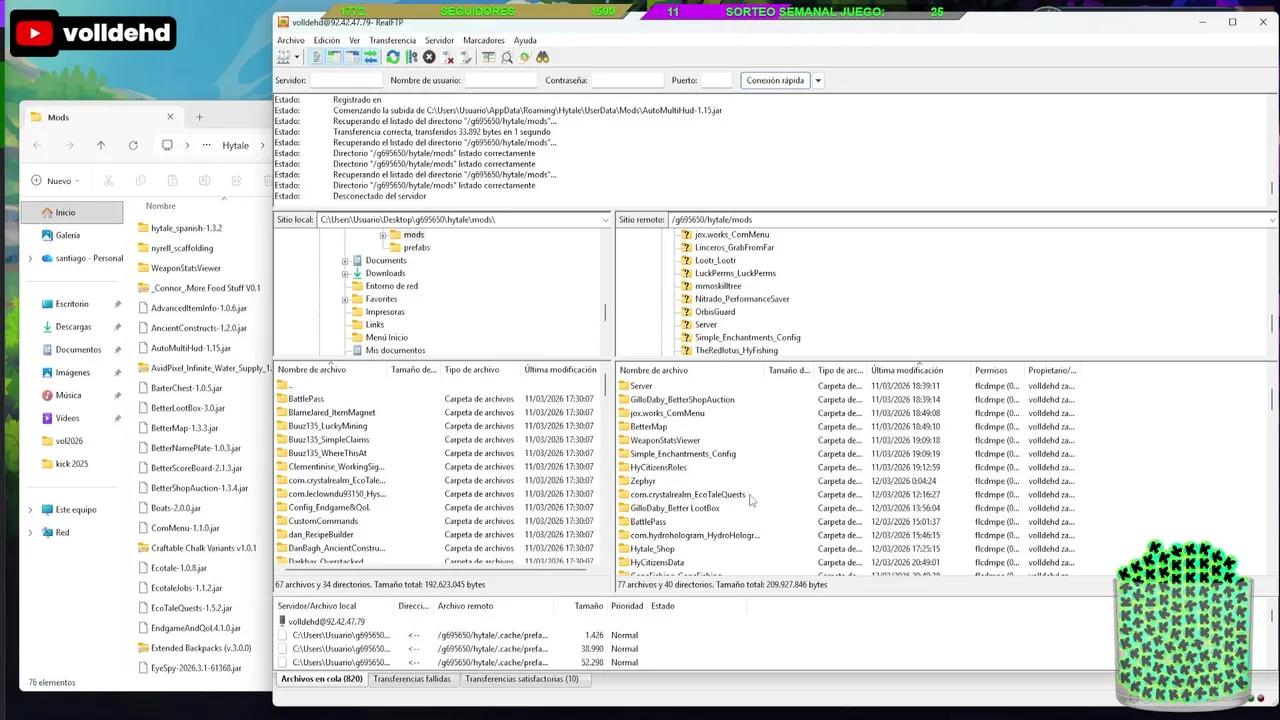Open the Transferencia menu
1280x720 pixels.
[x=392, y=41]
